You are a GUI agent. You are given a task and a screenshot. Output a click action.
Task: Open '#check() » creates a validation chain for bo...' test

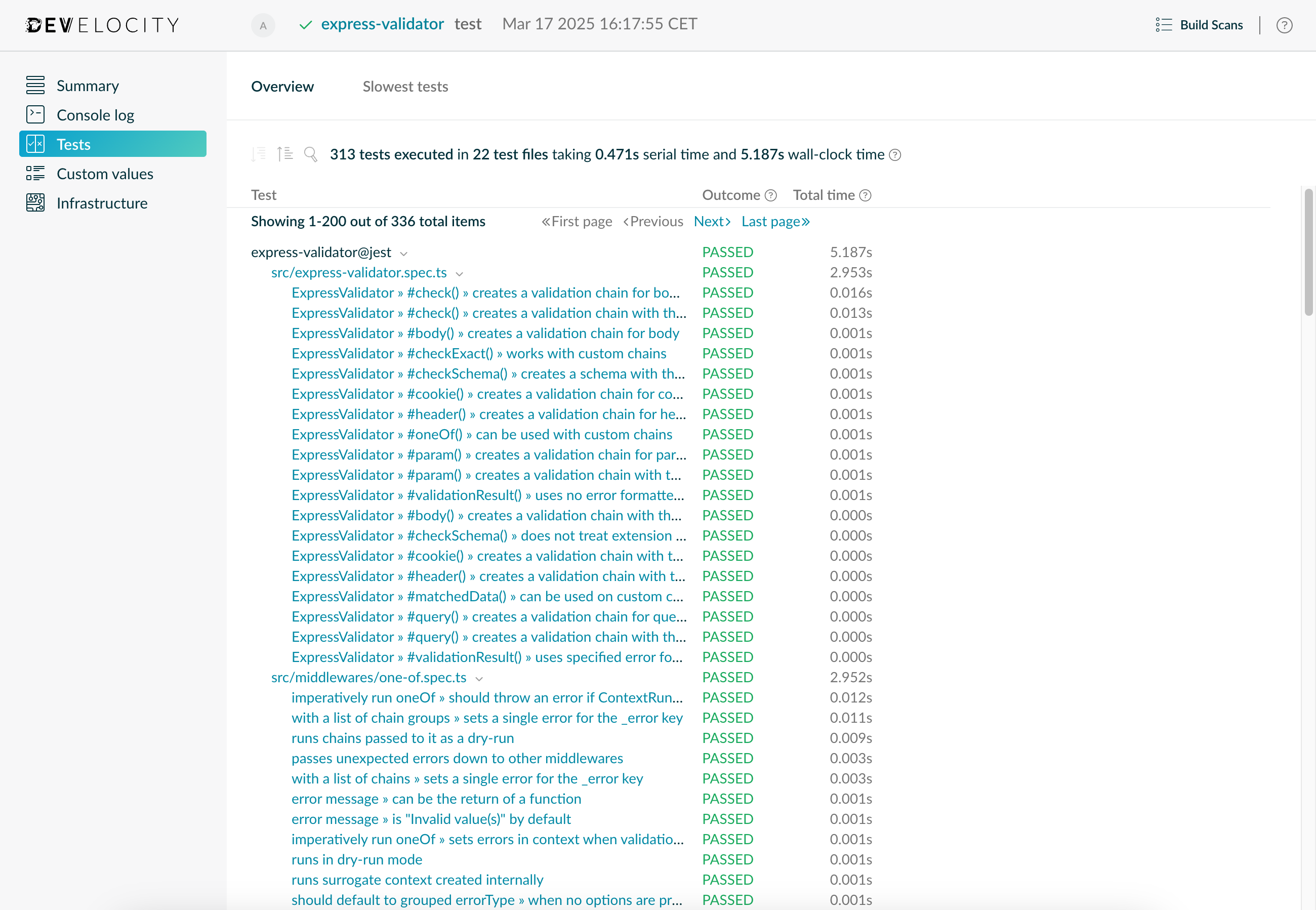[x=486, y=293]
